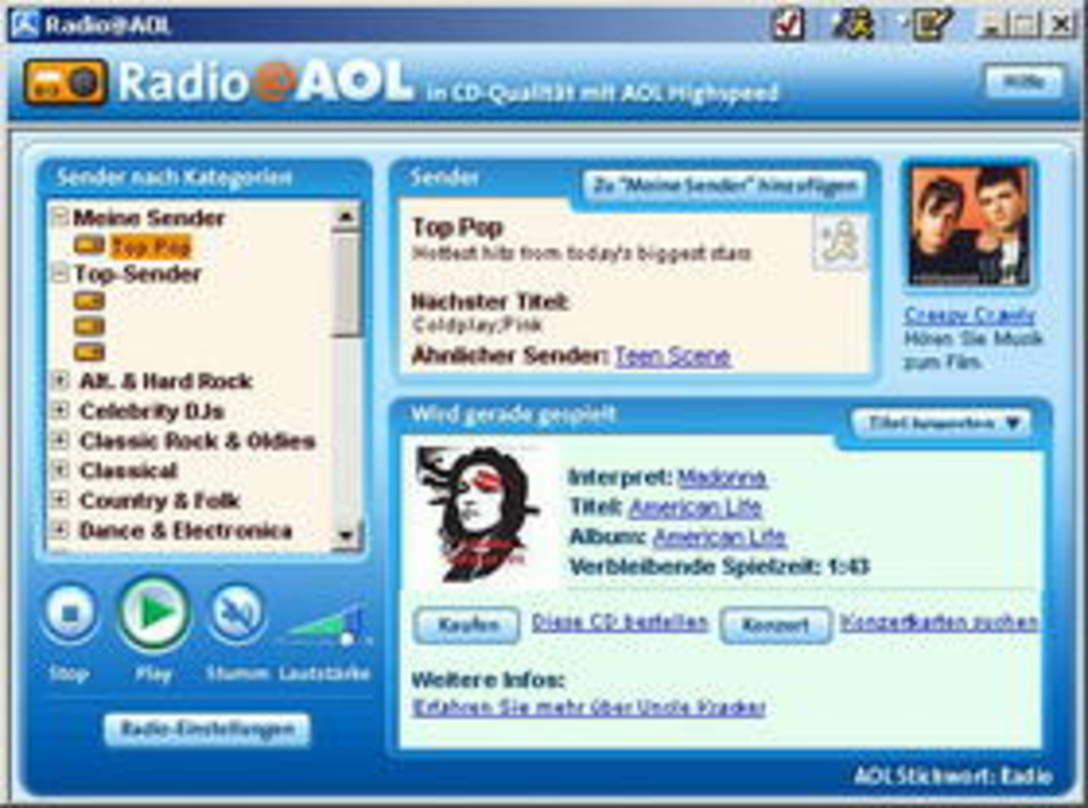This screenshot has width=1088, height=808.
Task: Click the red checkmark icon in title bar
Action: 788,24
